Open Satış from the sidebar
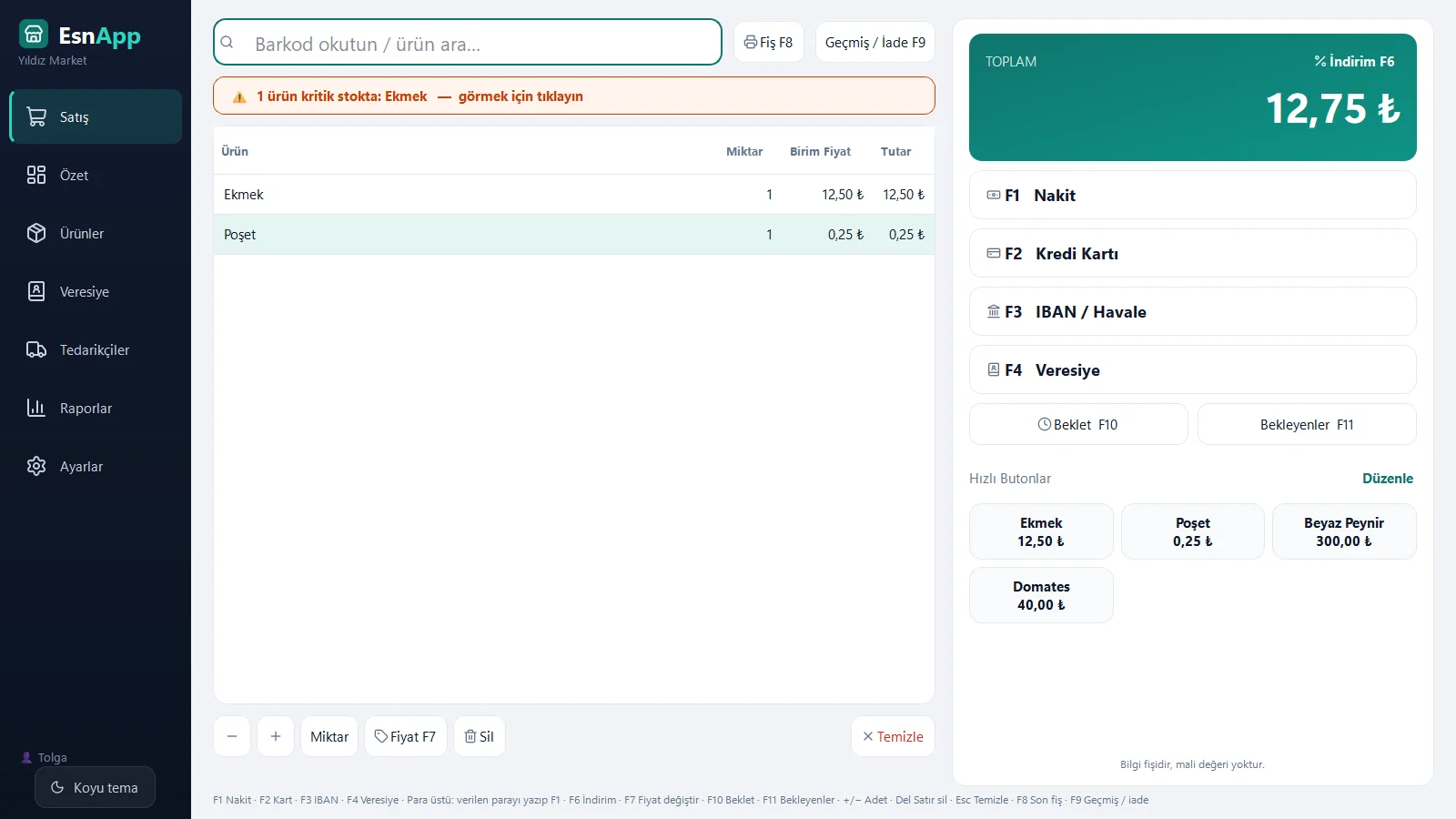Screen dimensions: 1456x819 (x=96, y=116)
